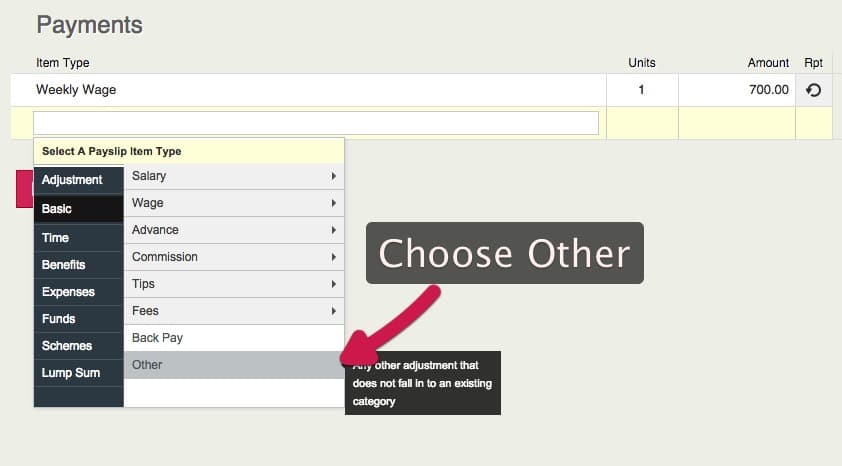Expand the Wage submenu

233,203
